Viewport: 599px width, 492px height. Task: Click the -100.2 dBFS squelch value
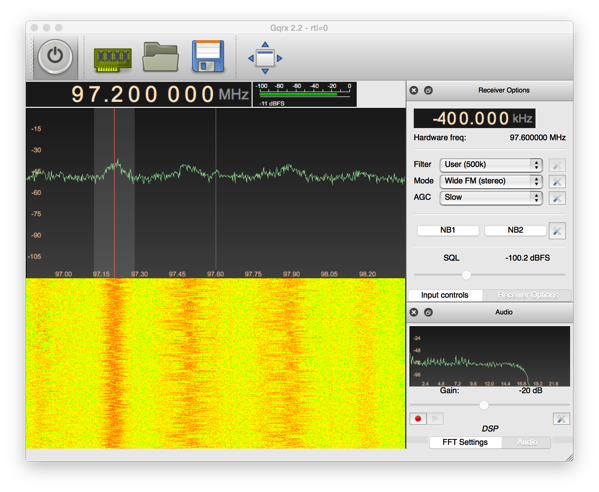click(528, 258)
